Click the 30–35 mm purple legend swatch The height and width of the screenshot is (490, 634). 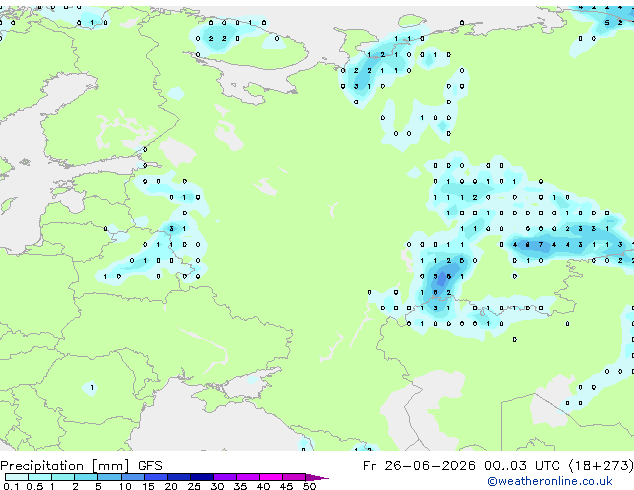click(x=224, y=477)
